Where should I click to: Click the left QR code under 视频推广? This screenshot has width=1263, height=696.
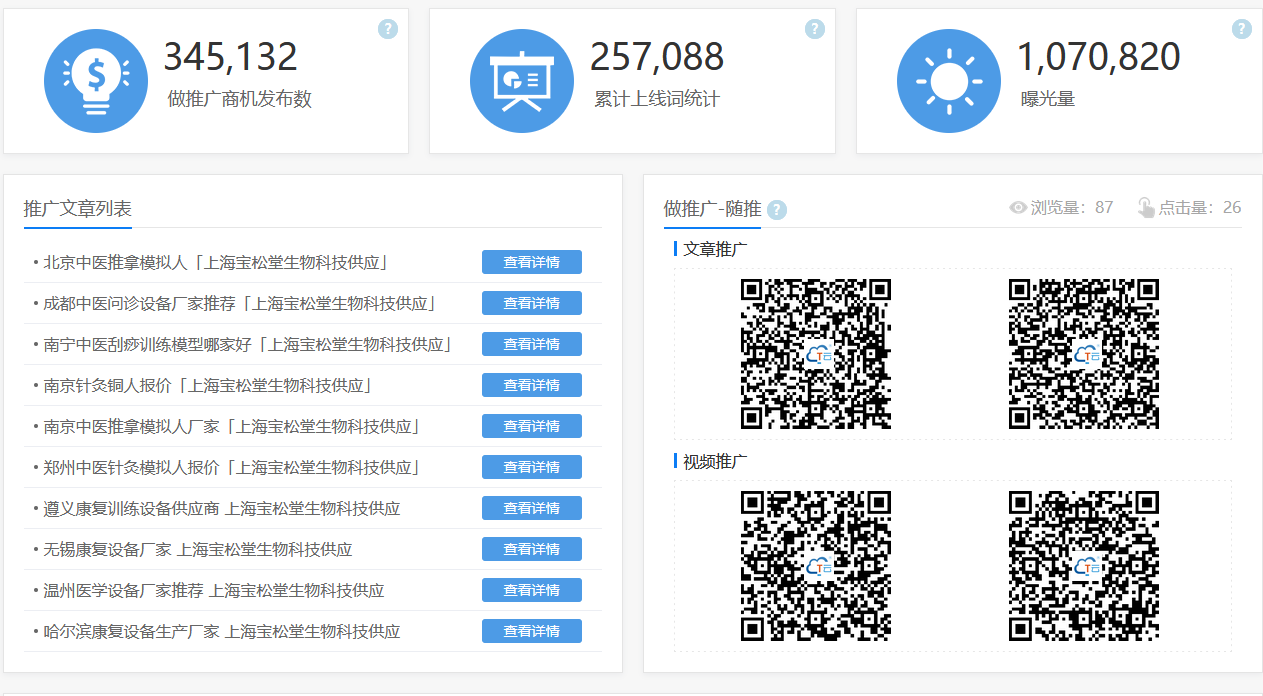click(x=816, y=566)
